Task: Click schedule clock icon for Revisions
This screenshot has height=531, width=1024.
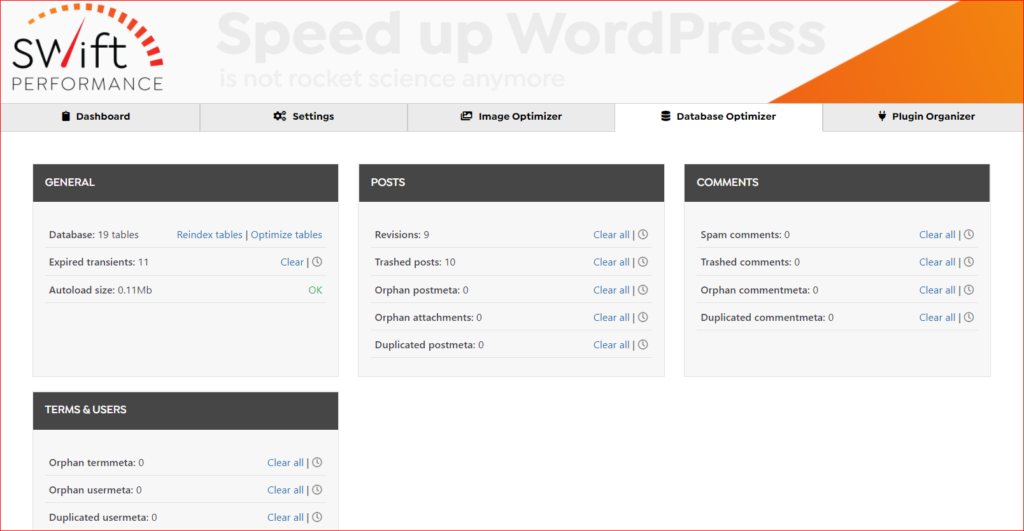Action: [x=643, y=234]
